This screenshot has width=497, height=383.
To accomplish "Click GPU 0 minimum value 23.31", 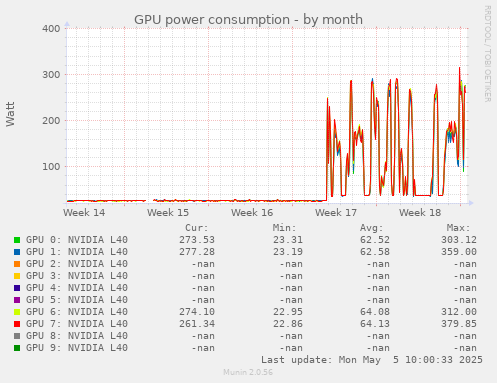I will [288, 240].
